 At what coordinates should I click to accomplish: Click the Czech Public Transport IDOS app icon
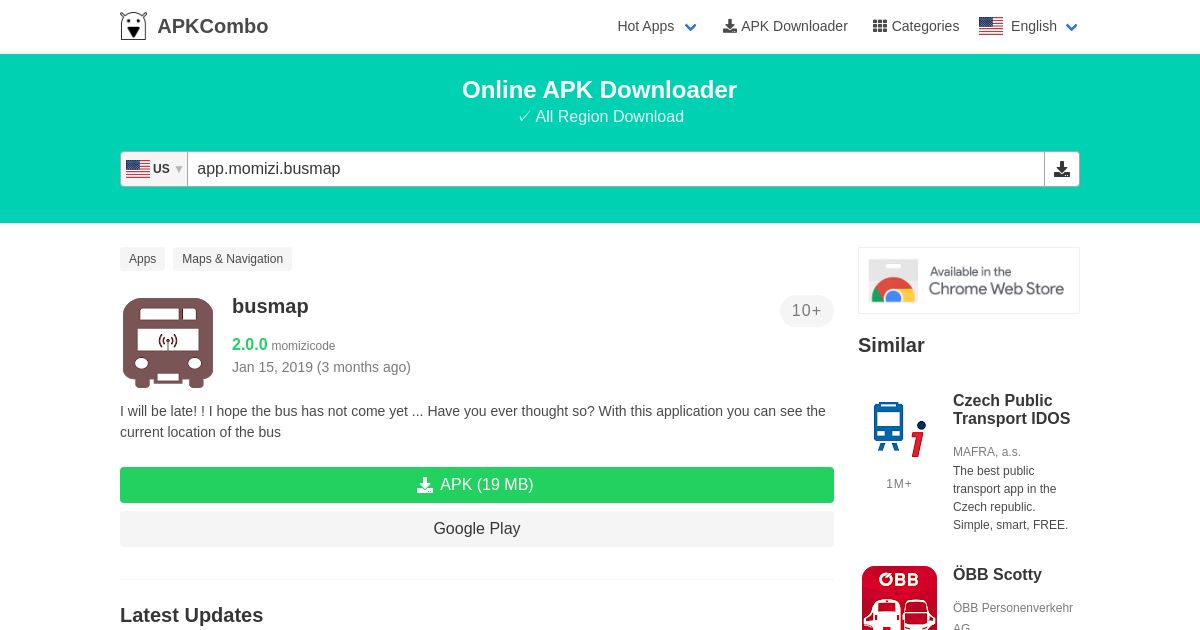point(899,429)
